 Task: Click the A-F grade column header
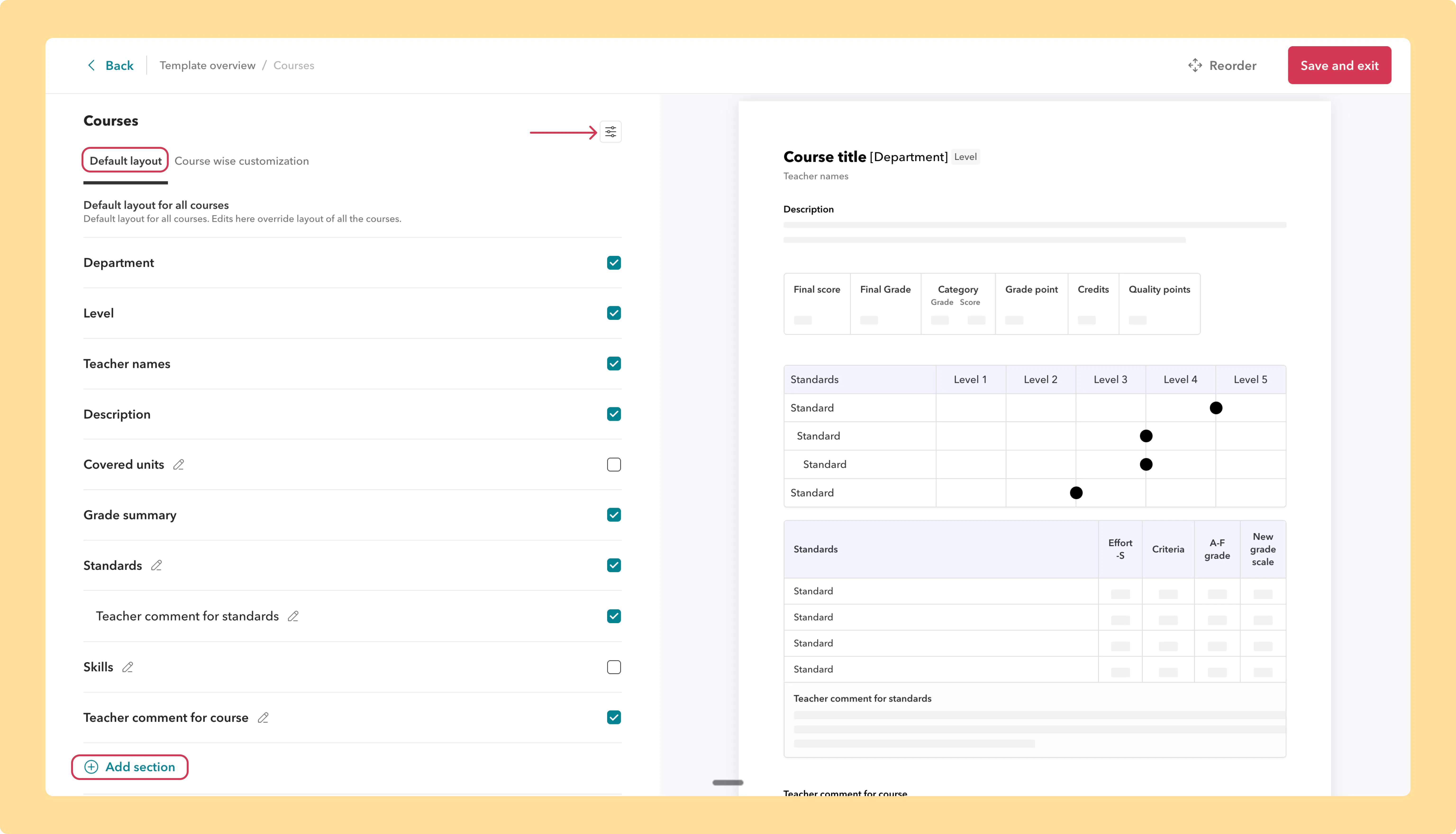click(1217, 549)
